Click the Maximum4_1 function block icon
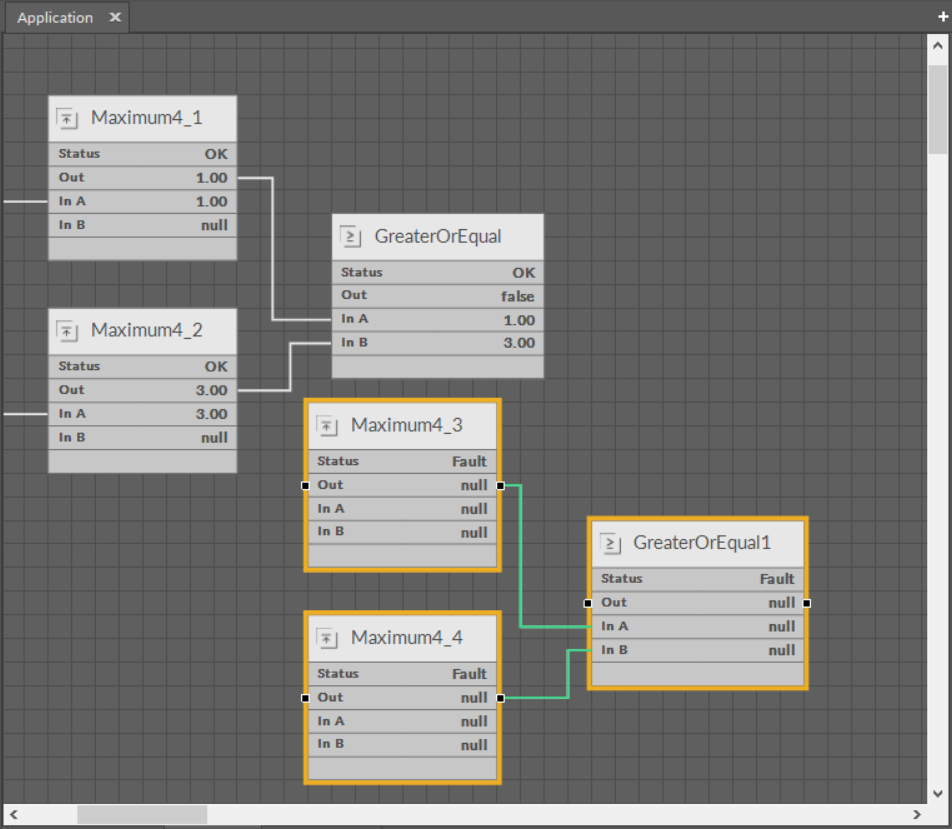The width and height of the screenshot is (952, 829). click(68, 117)
